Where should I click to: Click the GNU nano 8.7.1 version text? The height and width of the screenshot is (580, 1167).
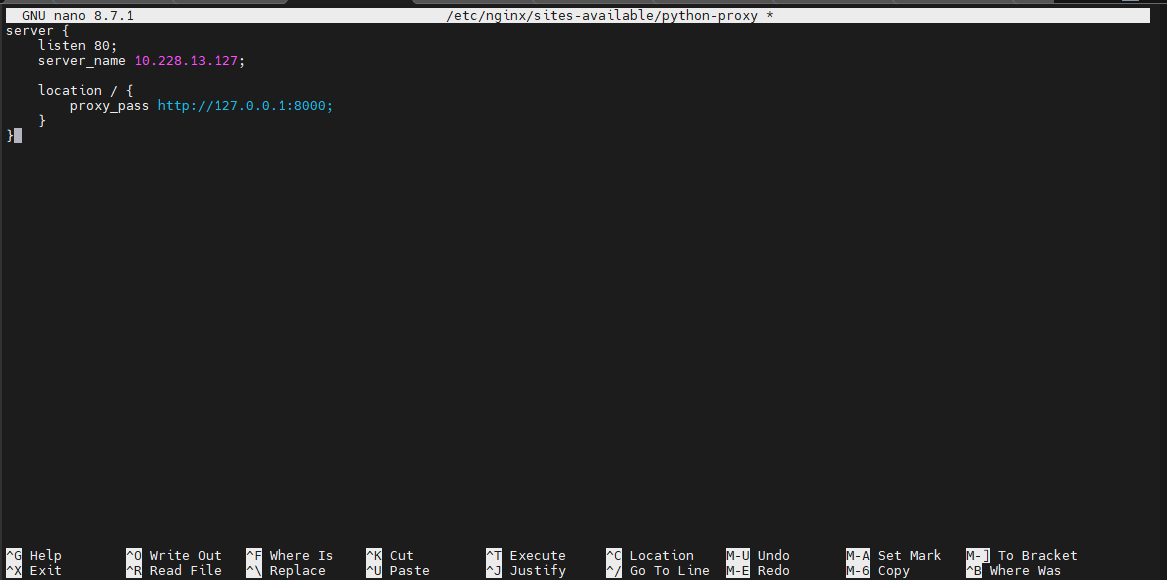(78, 16)
